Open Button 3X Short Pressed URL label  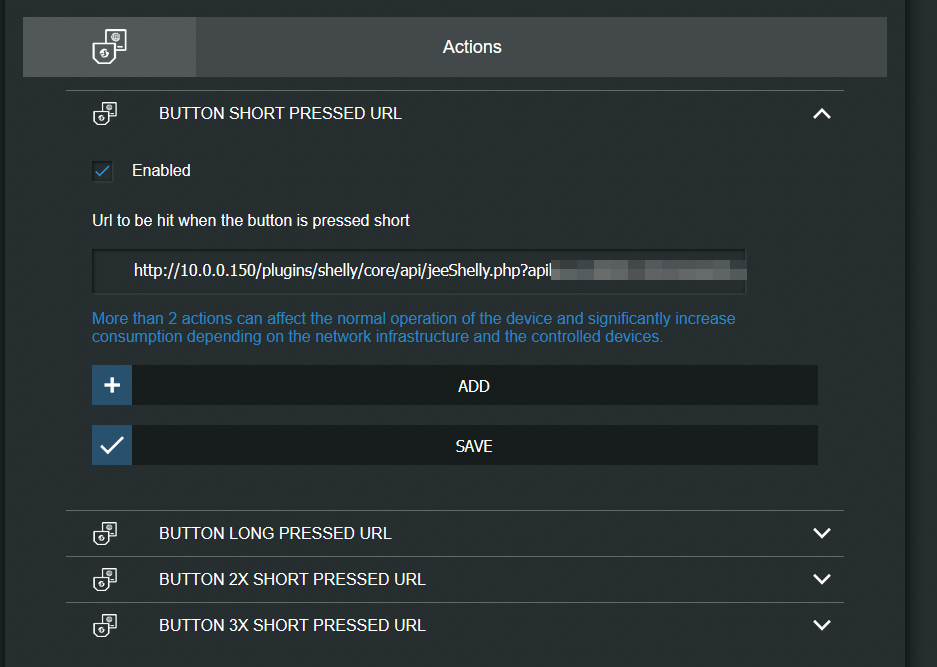point(292,625)
